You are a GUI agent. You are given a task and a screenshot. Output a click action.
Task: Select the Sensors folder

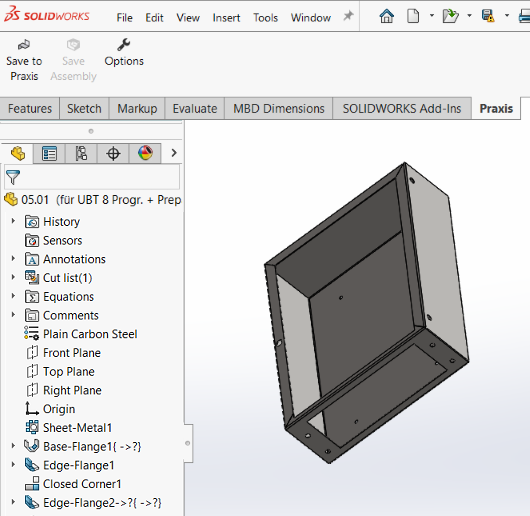53,241
